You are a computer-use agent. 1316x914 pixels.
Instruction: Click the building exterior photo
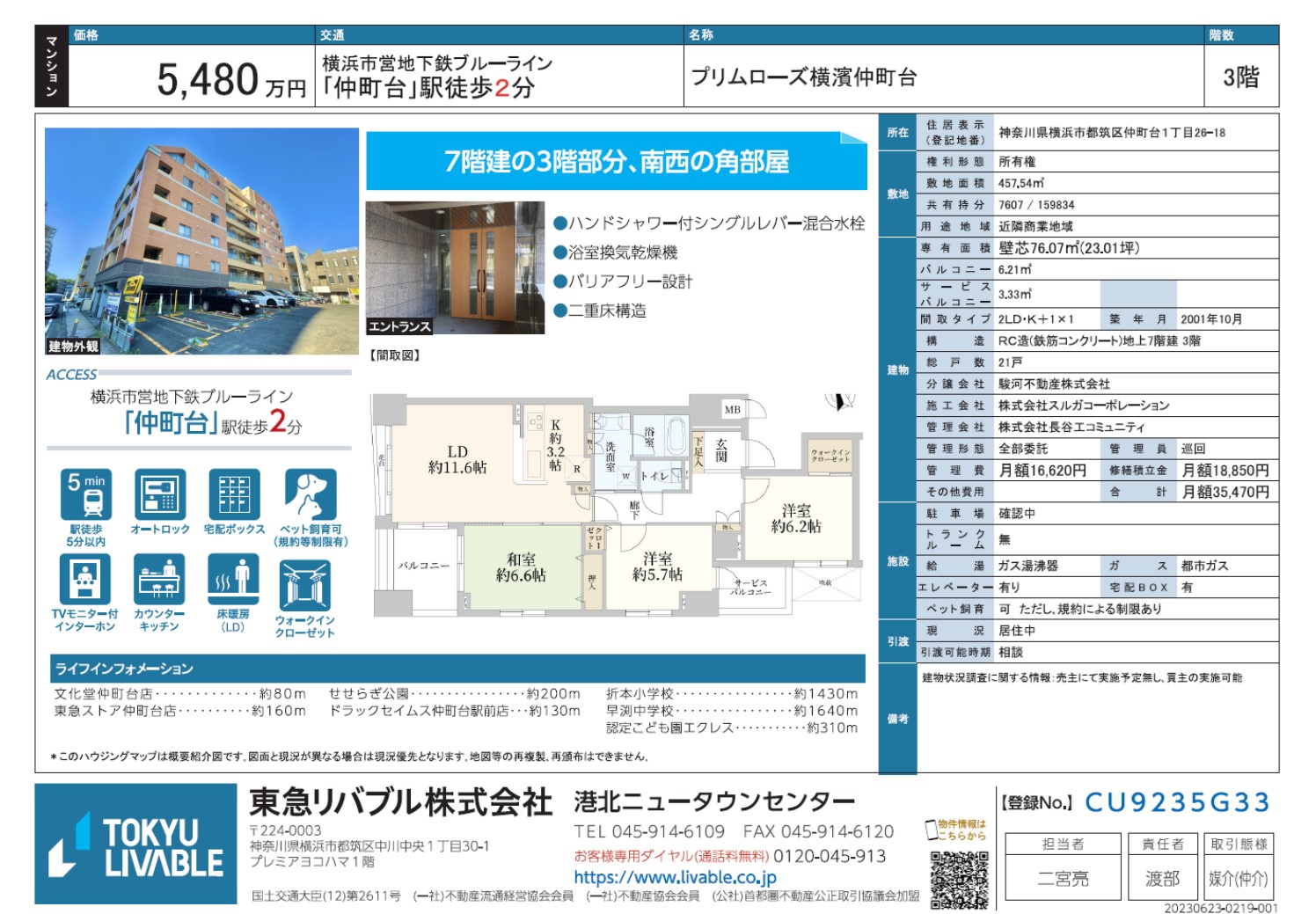(x=201, y=242)
